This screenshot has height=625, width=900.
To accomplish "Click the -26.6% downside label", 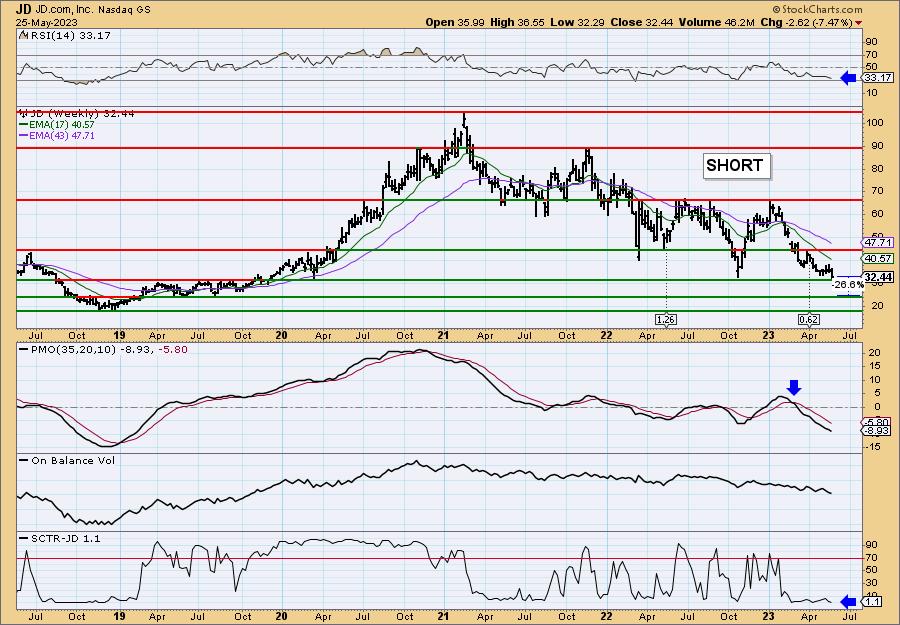I will pos(849,285).
